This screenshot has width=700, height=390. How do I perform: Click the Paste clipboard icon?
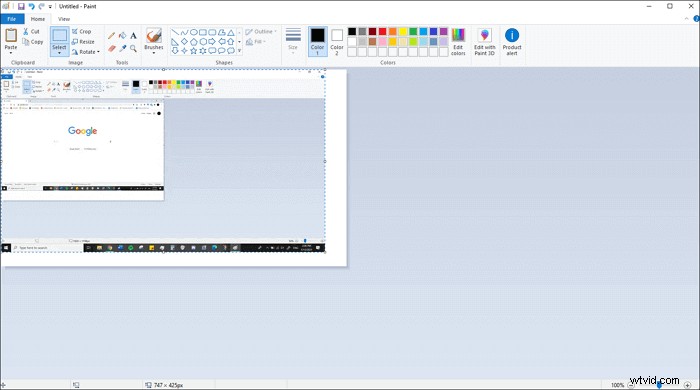coord(11,35)
